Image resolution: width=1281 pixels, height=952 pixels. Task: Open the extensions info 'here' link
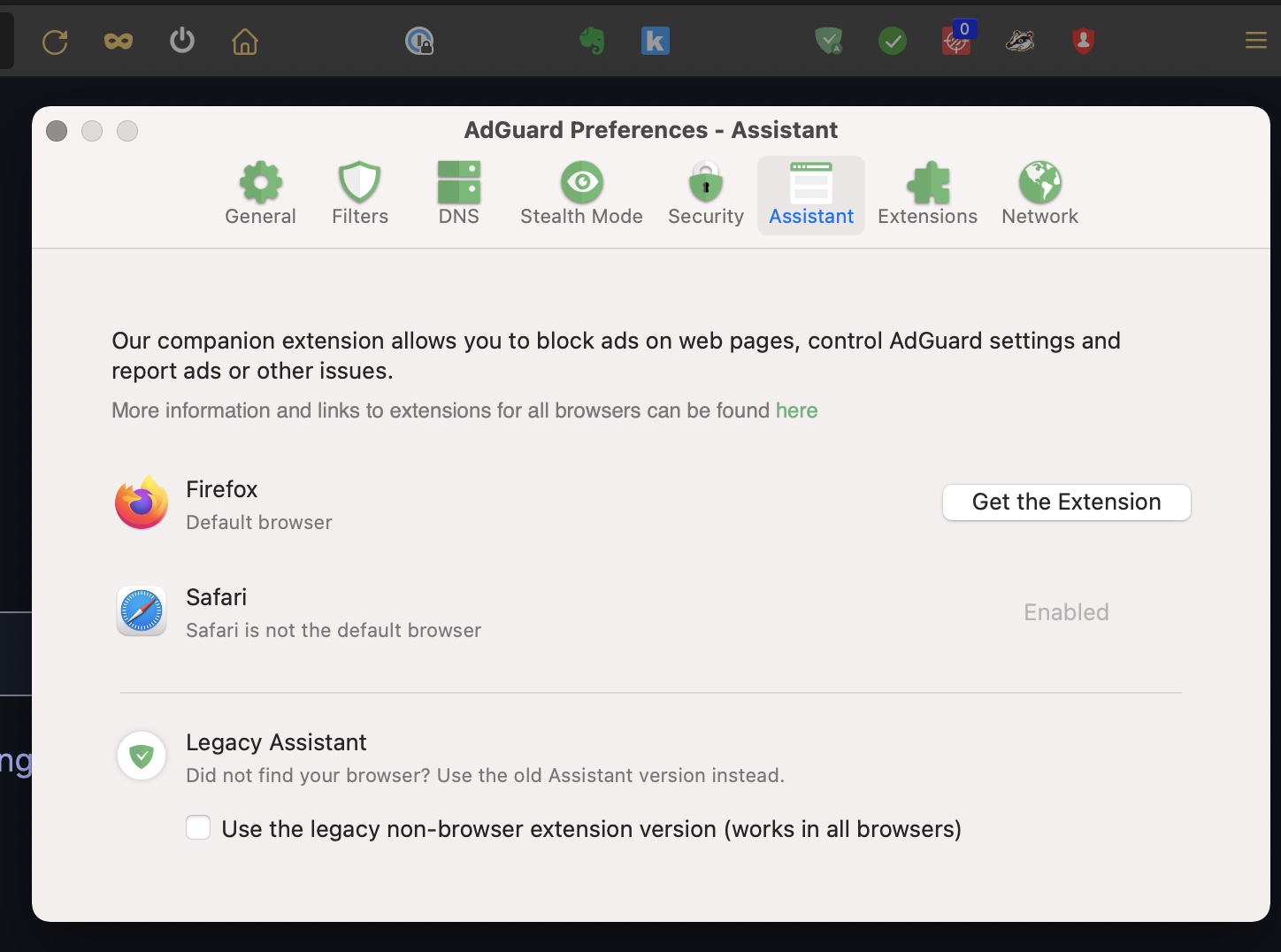[x=795, y=411]
